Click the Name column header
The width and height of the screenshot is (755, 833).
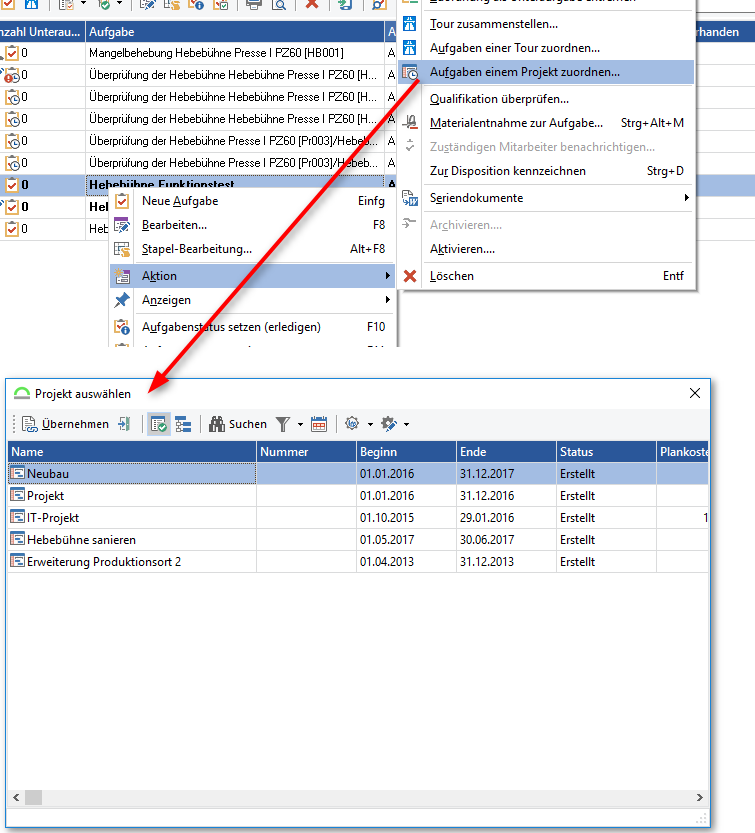[132, 452]
